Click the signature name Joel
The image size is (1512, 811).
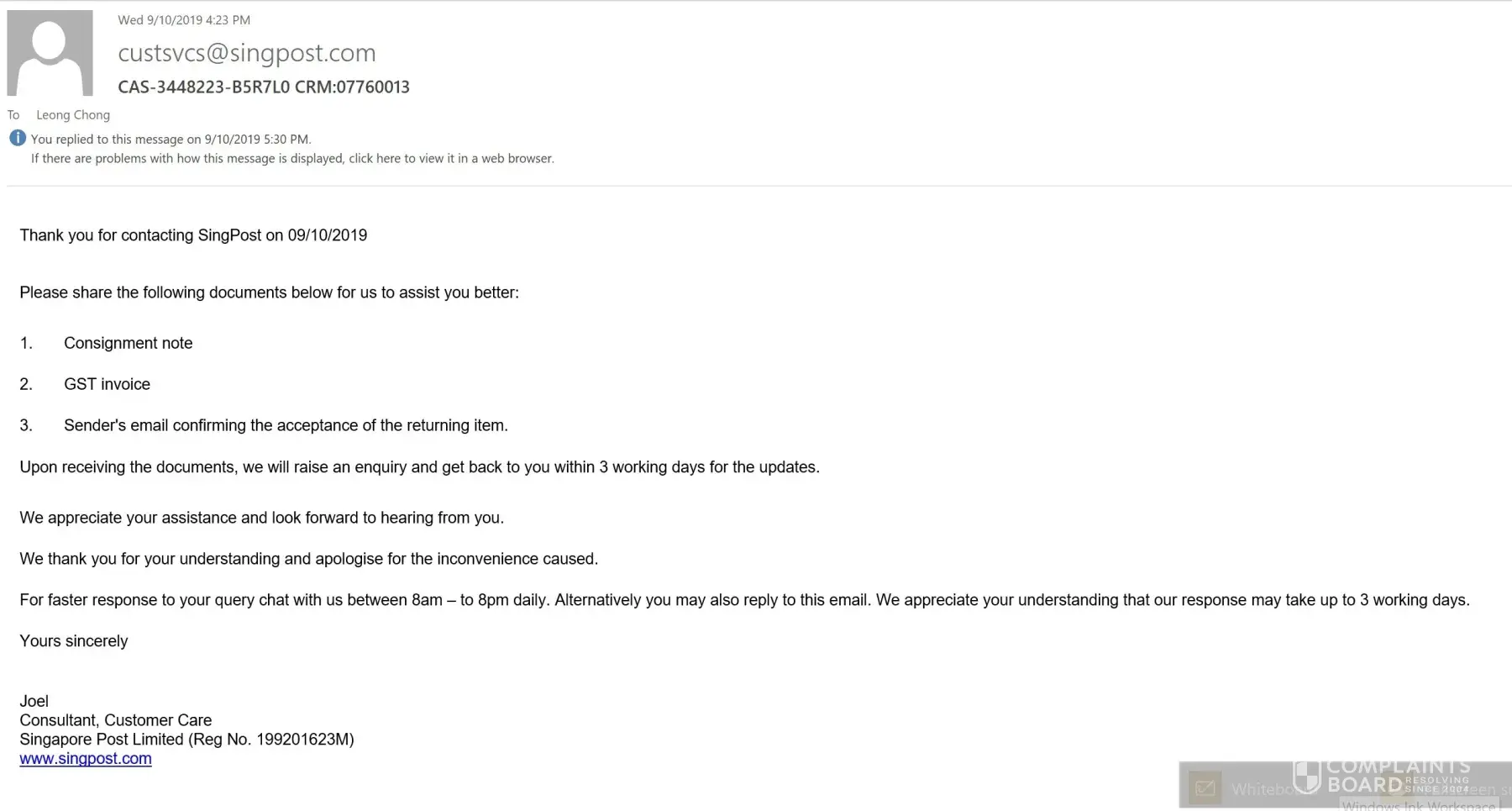(34, 701)
